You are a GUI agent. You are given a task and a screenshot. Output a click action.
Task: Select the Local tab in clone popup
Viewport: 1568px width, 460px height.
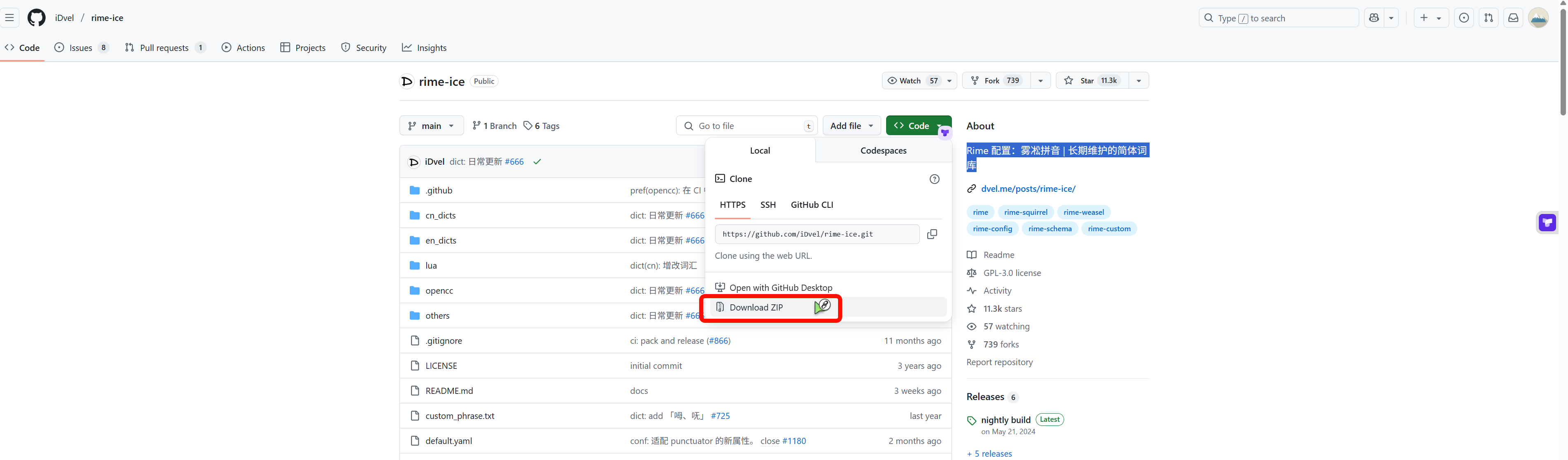[760, 150]
